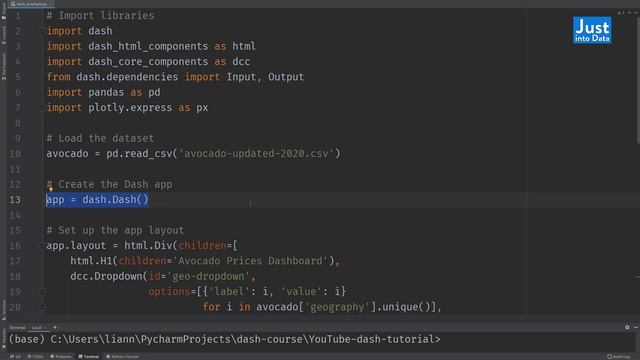640x360 pixels.
Task: Click 'Avocado Prices Dashboard' string on line 17
Action: [x=251, y=261]
